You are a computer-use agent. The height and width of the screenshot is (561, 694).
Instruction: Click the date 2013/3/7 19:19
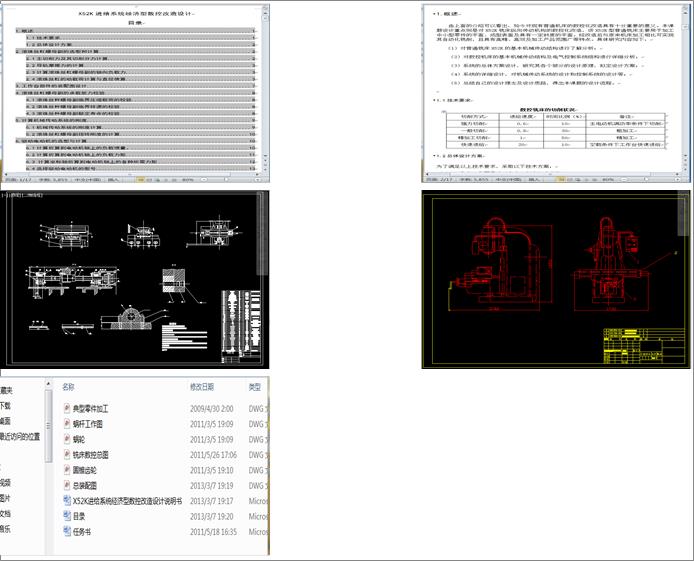pos(212,486)
